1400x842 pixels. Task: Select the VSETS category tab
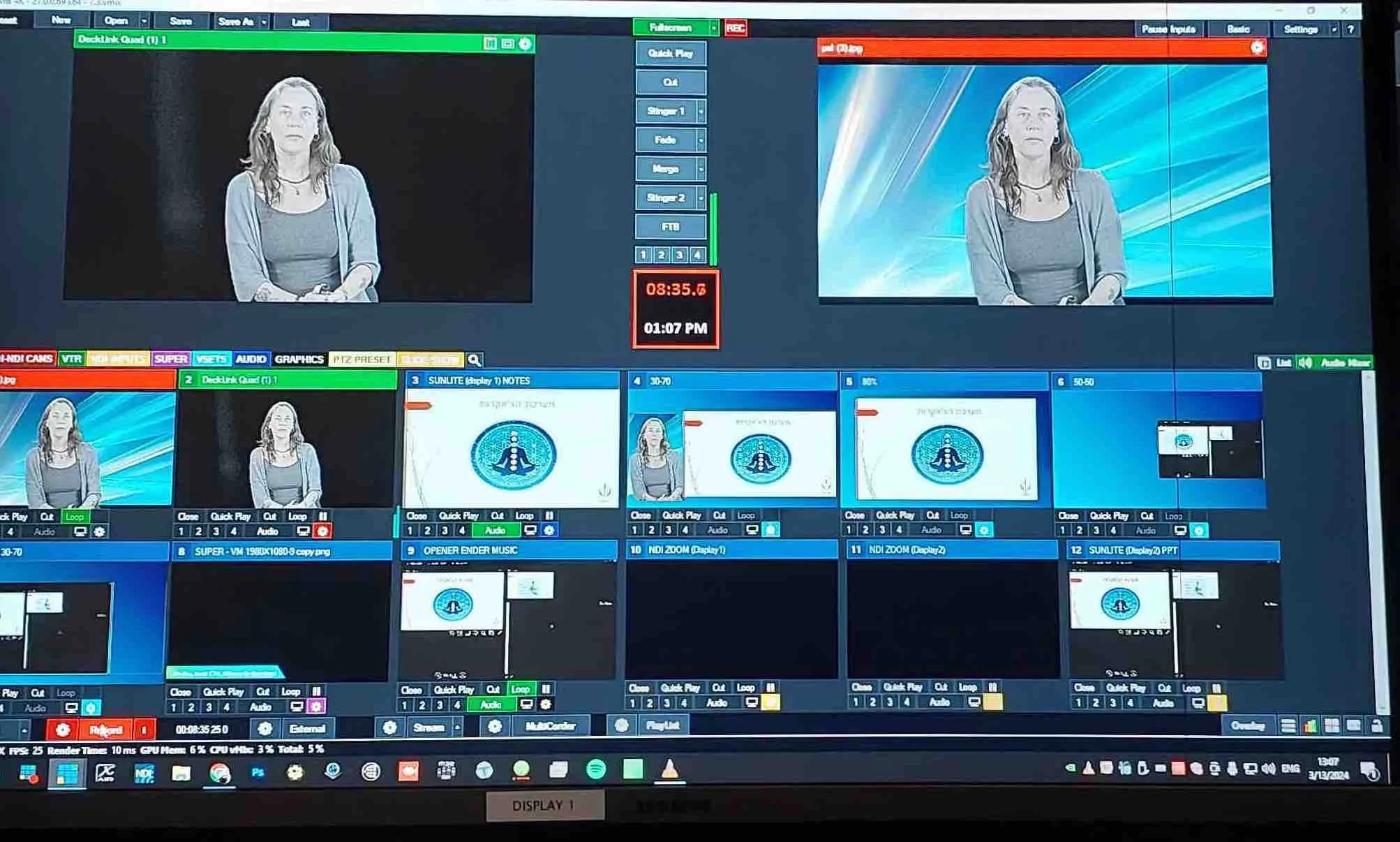211,360
